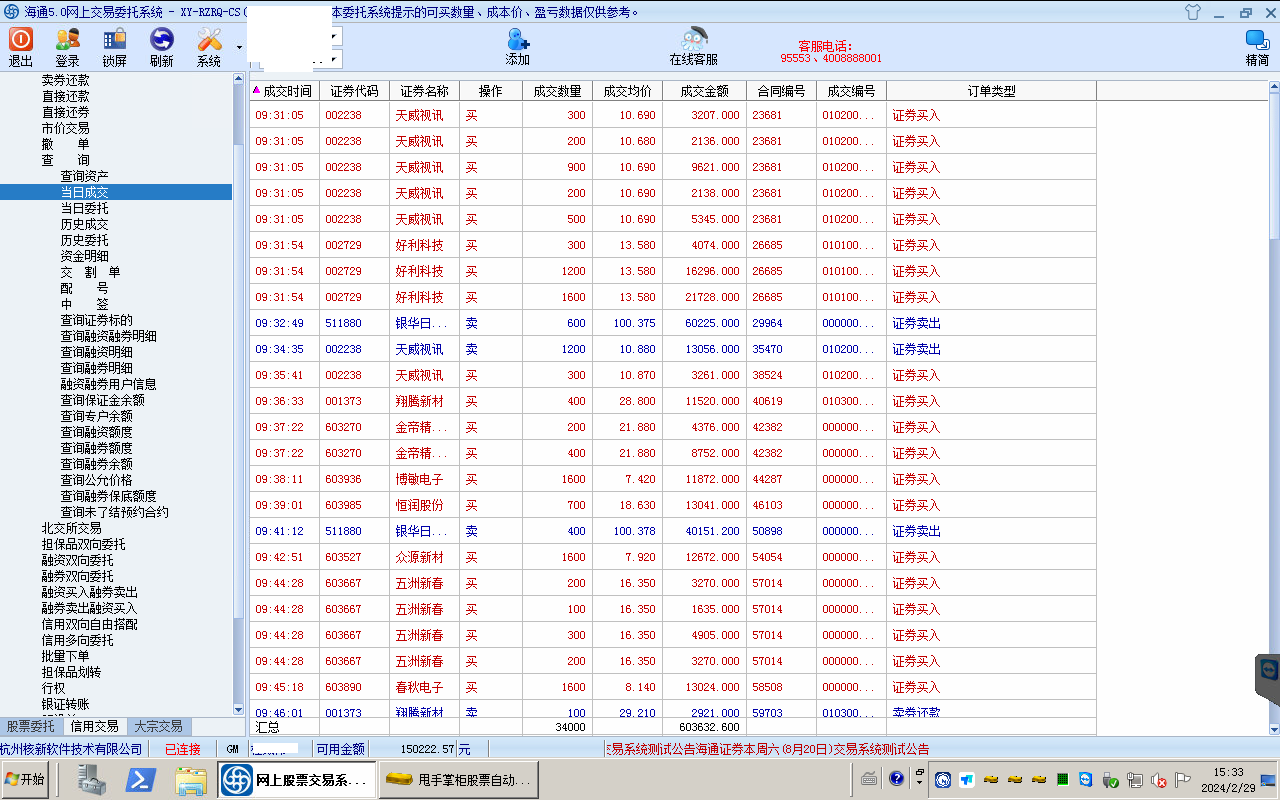
Task: Click the sidebar scroll-up arrow
Action: coord(238,78)
